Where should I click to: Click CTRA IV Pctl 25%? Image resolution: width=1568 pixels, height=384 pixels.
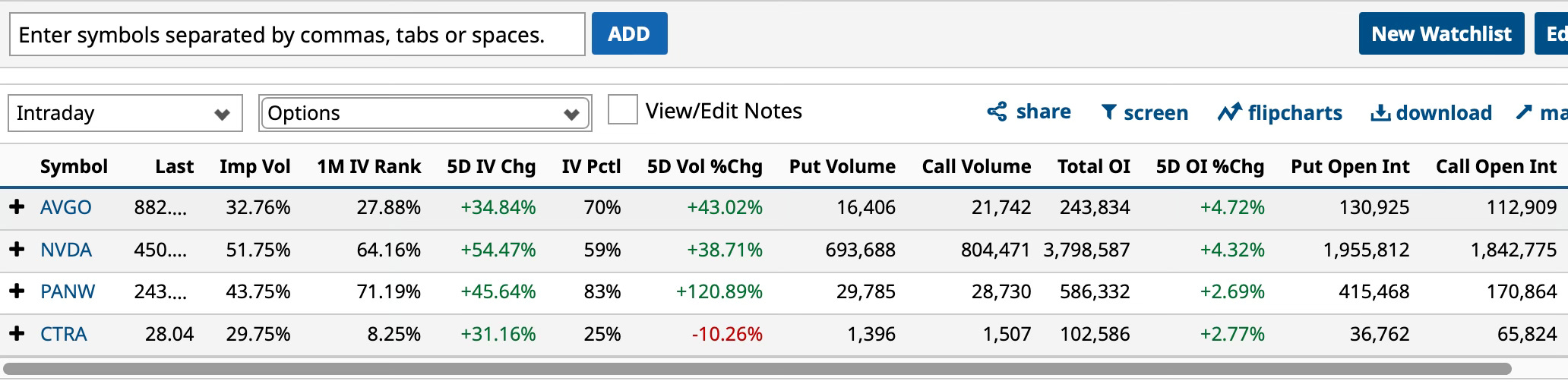(x=602, y=334)
